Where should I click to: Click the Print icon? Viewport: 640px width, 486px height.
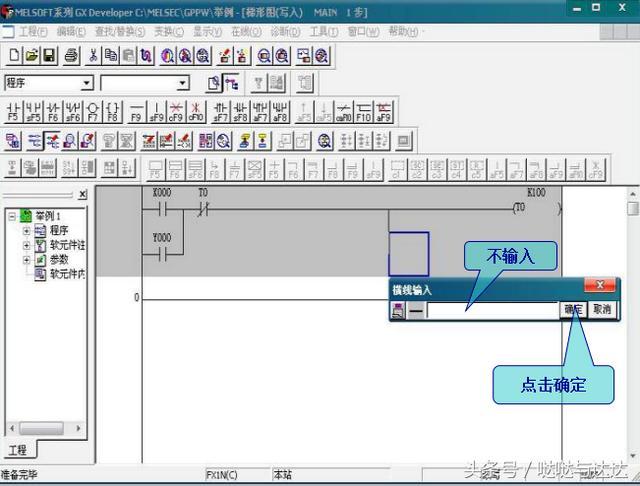(x=72, y=55)
